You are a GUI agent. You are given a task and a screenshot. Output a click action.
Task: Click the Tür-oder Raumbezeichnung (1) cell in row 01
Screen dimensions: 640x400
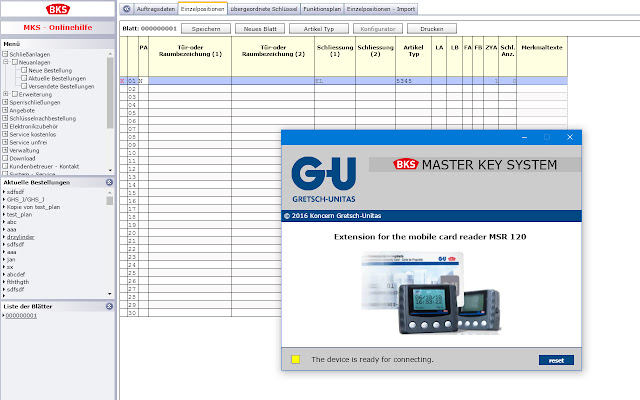click(190, 81)
